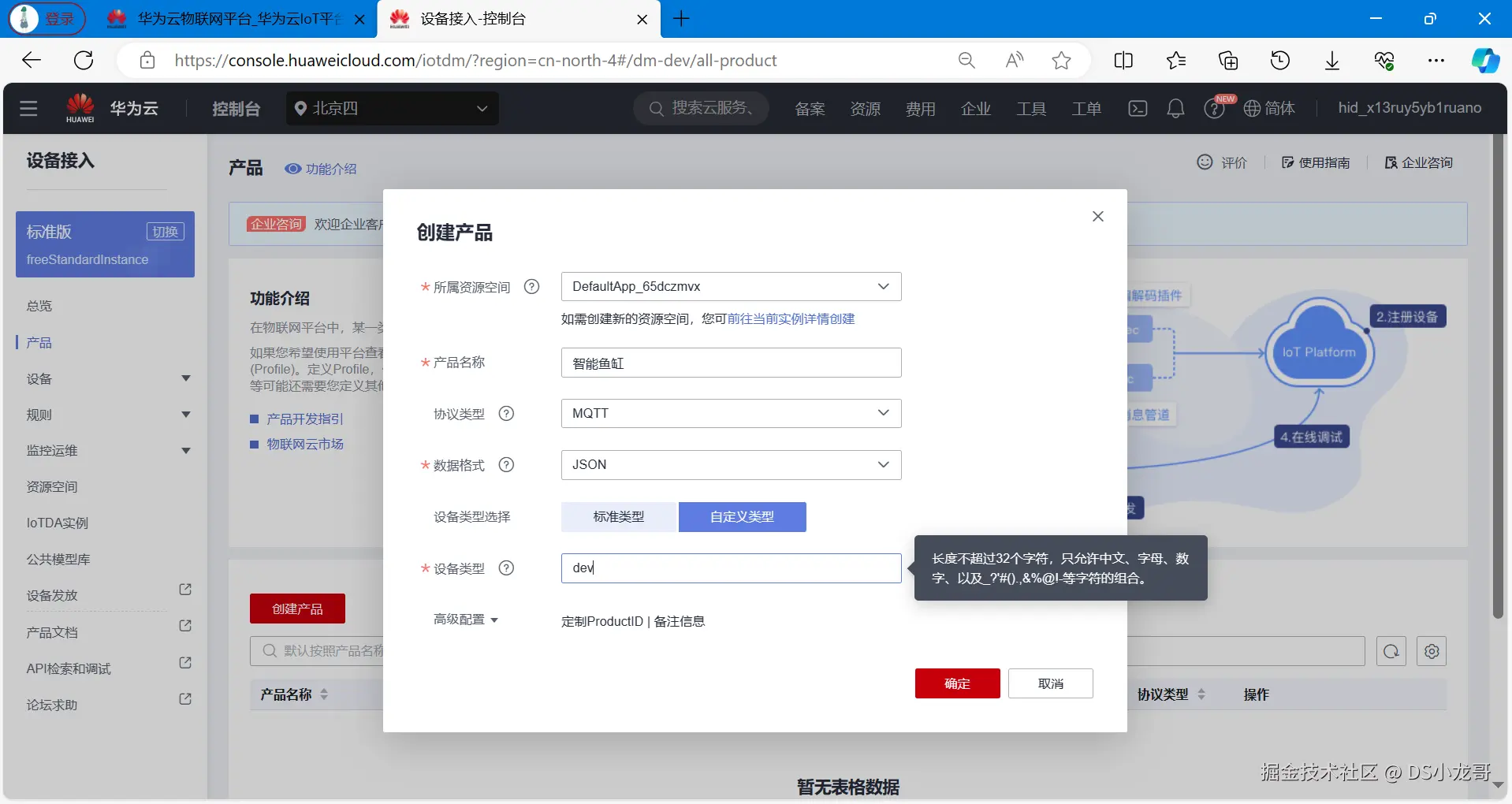Add this page to favorites
1512x804 pixels.
point(1062,60)
